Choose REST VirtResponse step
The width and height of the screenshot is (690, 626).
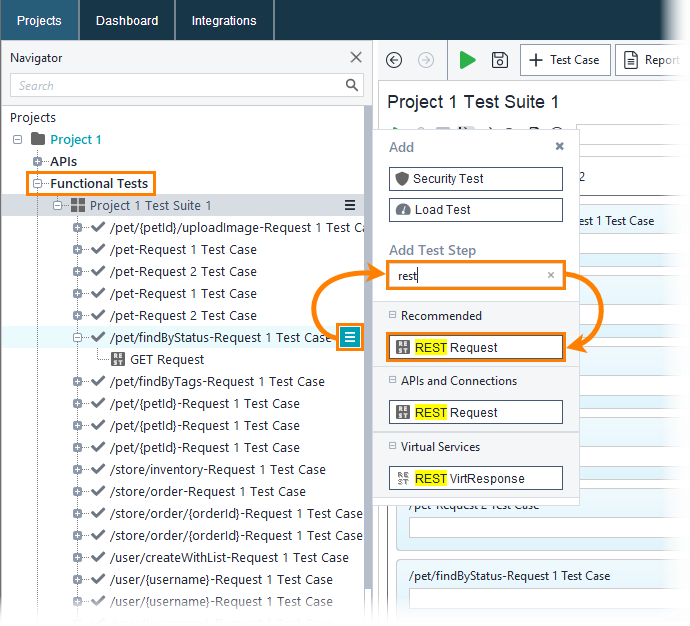click(476, 478)
